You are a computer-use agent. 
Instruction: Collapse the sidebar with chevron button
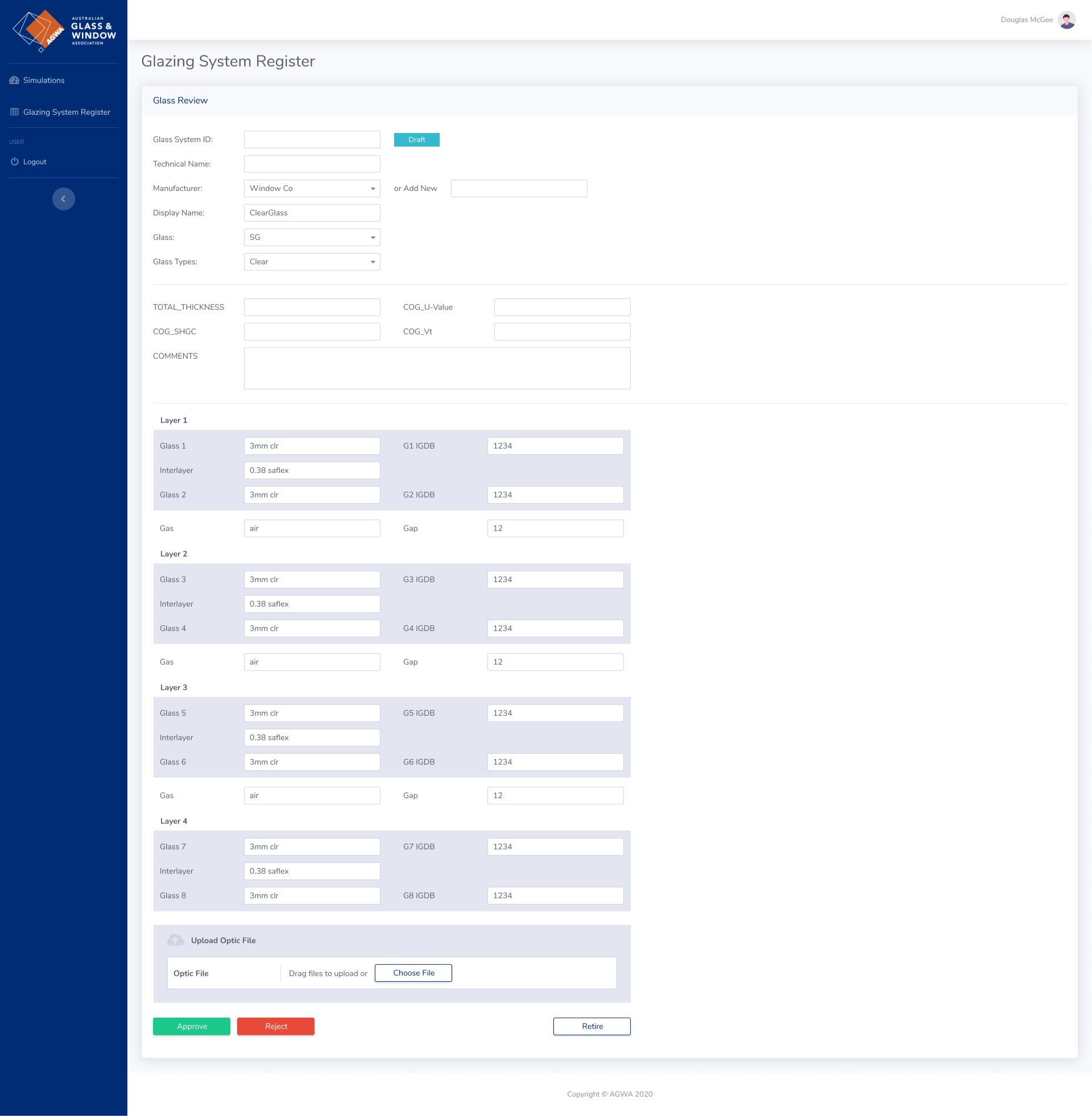64,199
